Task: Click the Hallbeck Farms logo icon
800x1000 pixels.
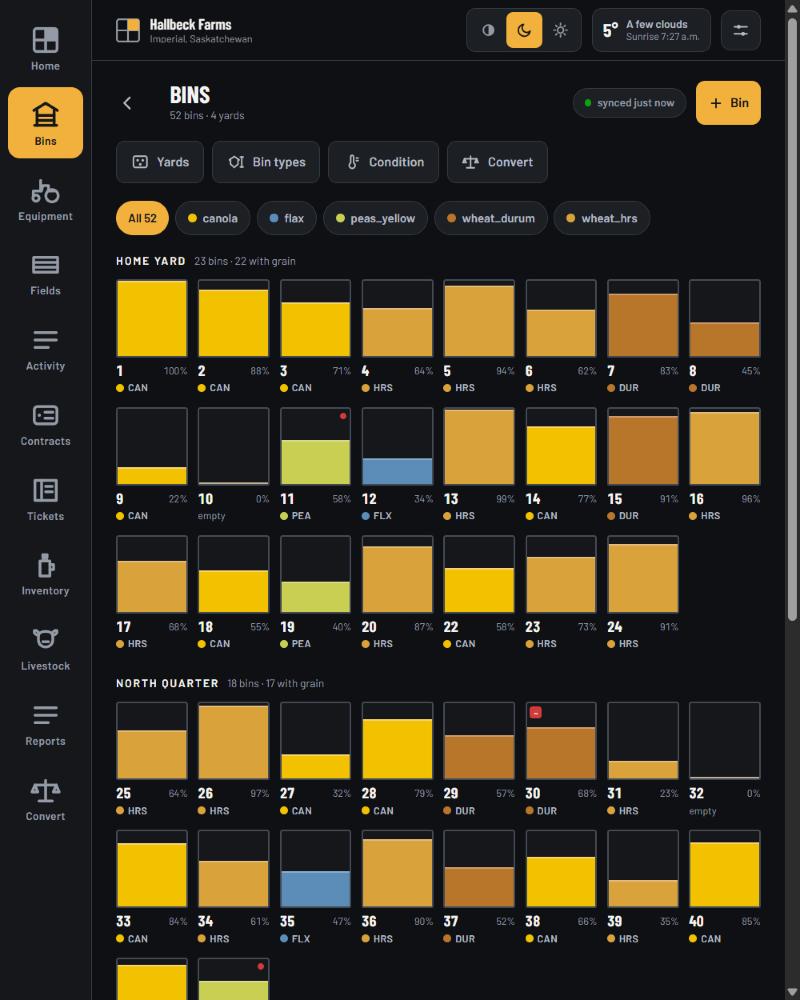Action: (128, 30)
